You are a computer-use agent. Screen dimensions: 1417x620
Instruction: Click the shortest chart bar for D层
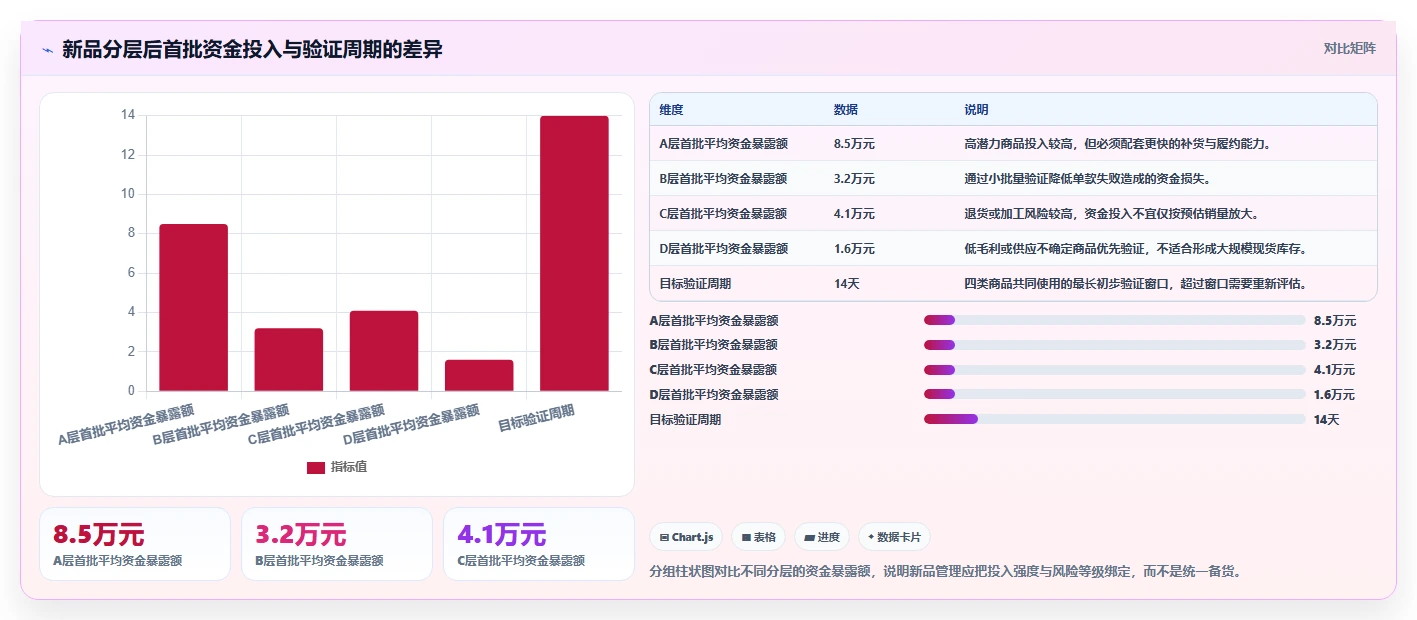point(479,375)
